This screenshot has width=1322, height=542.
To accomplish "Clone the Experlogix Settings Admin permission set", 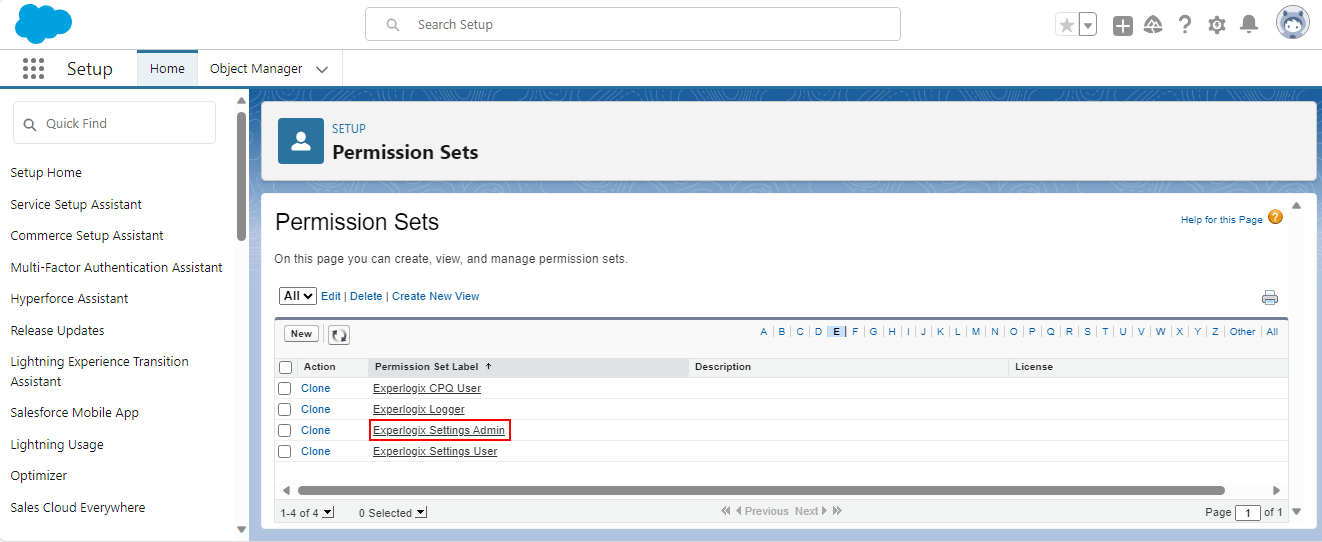I will [316, 430].
